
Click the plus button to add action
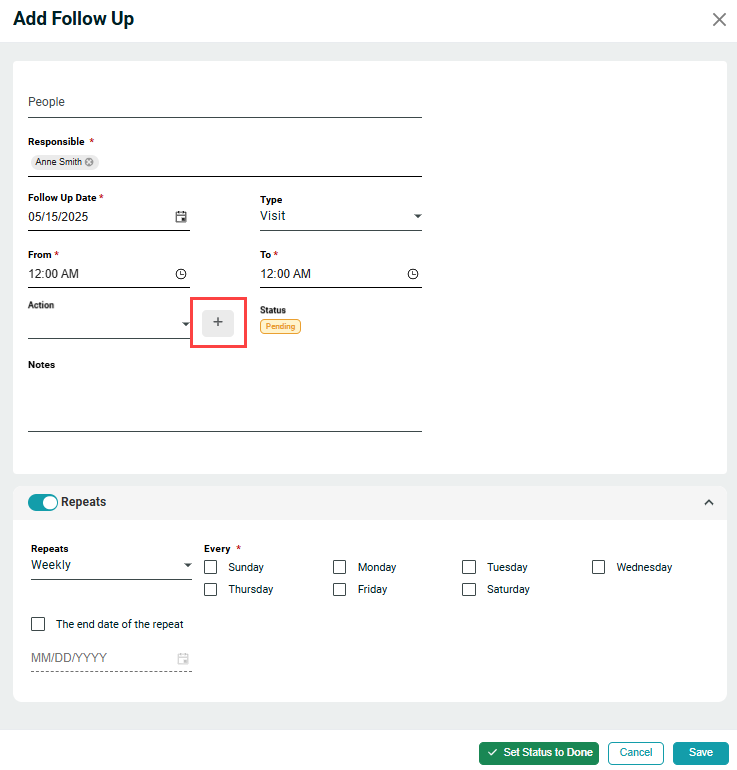(218, 322)
